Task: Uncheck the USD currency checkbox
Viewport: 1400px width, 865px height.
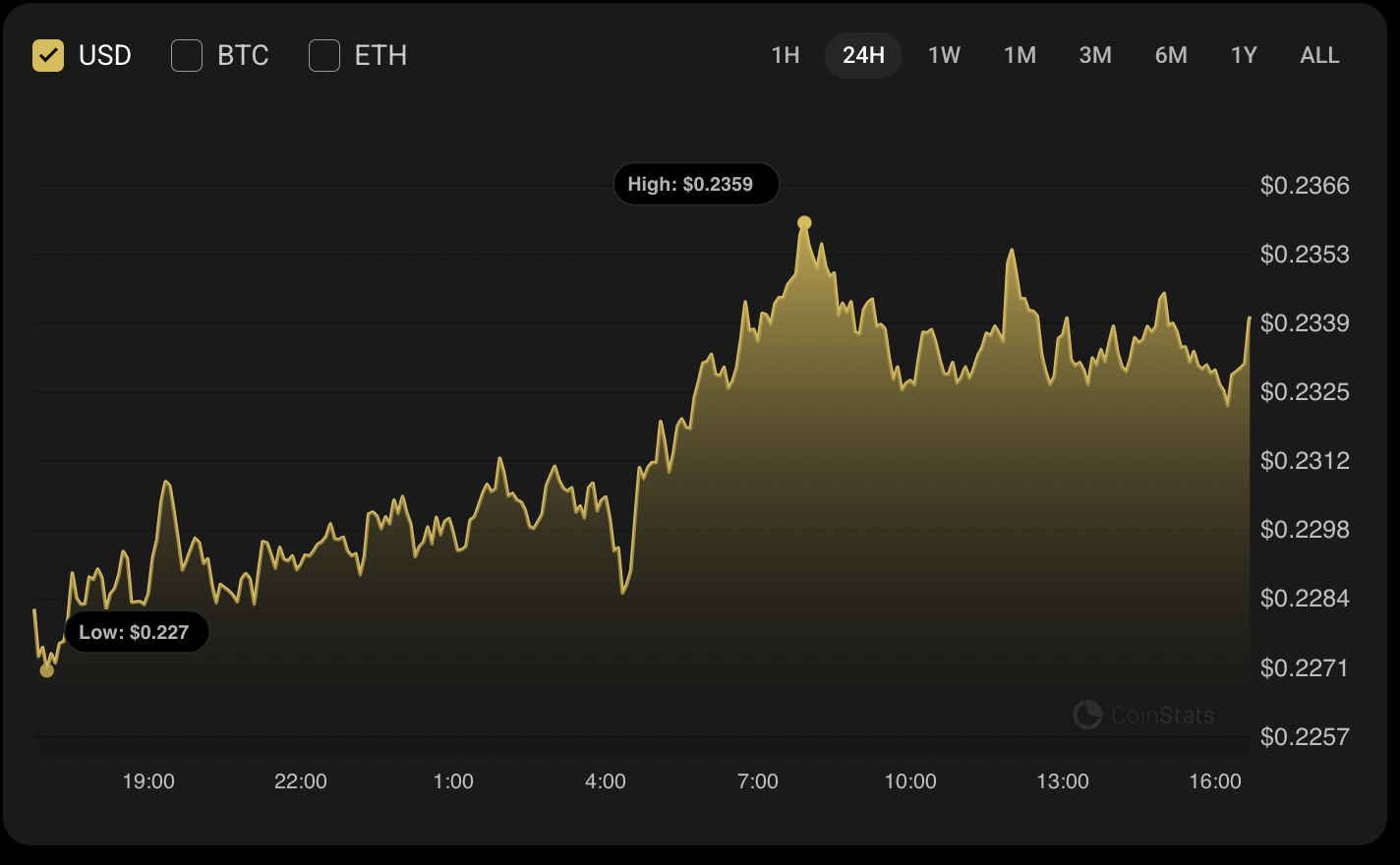Action: [x=48, y=56]
